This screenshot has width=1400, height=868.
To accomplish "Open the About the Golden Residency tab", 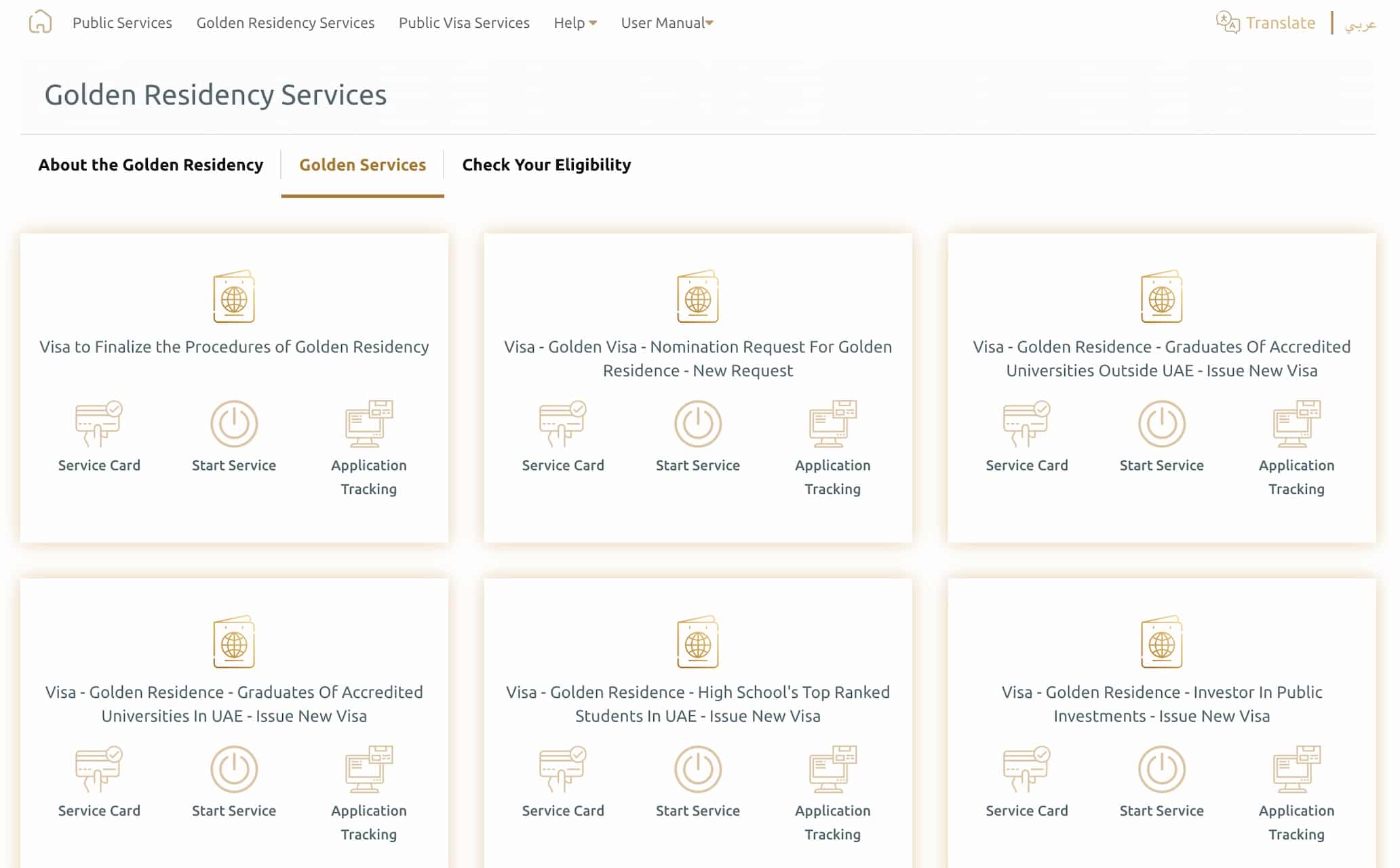I will (x=151, y=165).
